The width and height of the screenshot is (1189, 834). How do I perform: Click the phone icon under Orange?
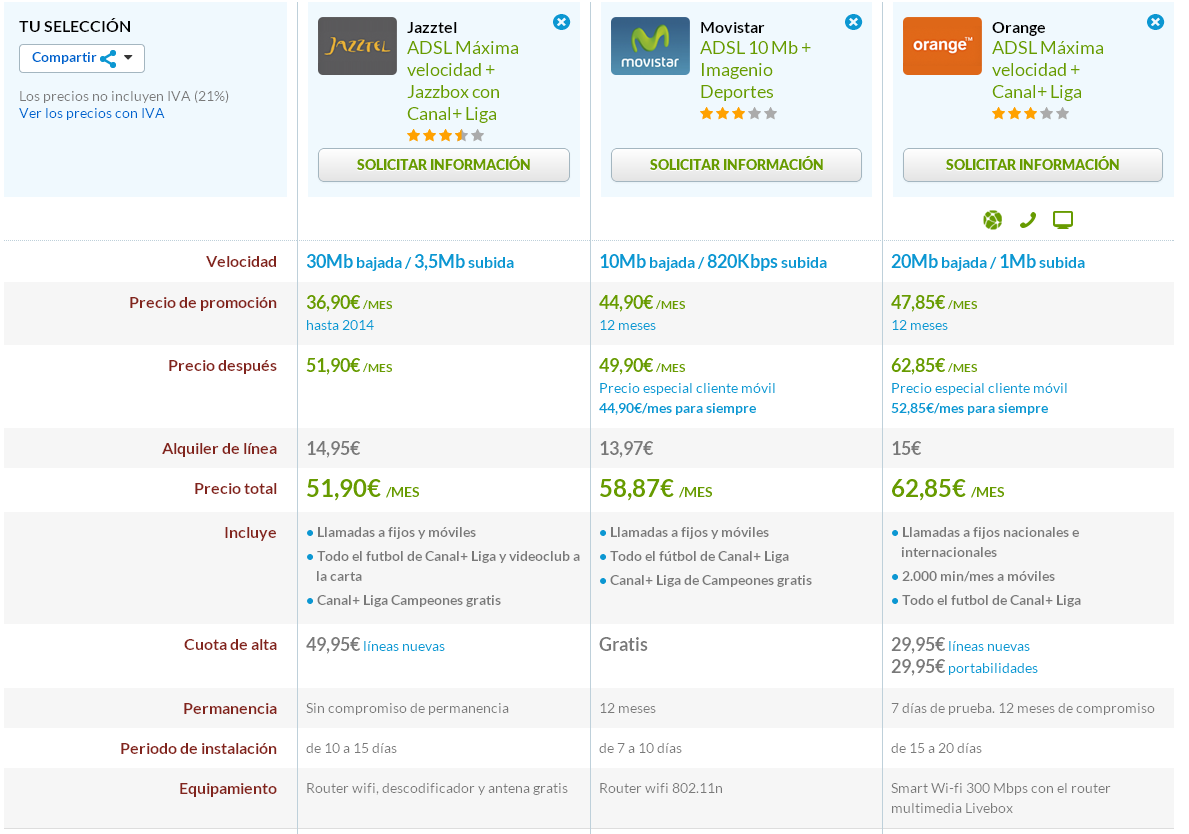(x=1027, y=220)
